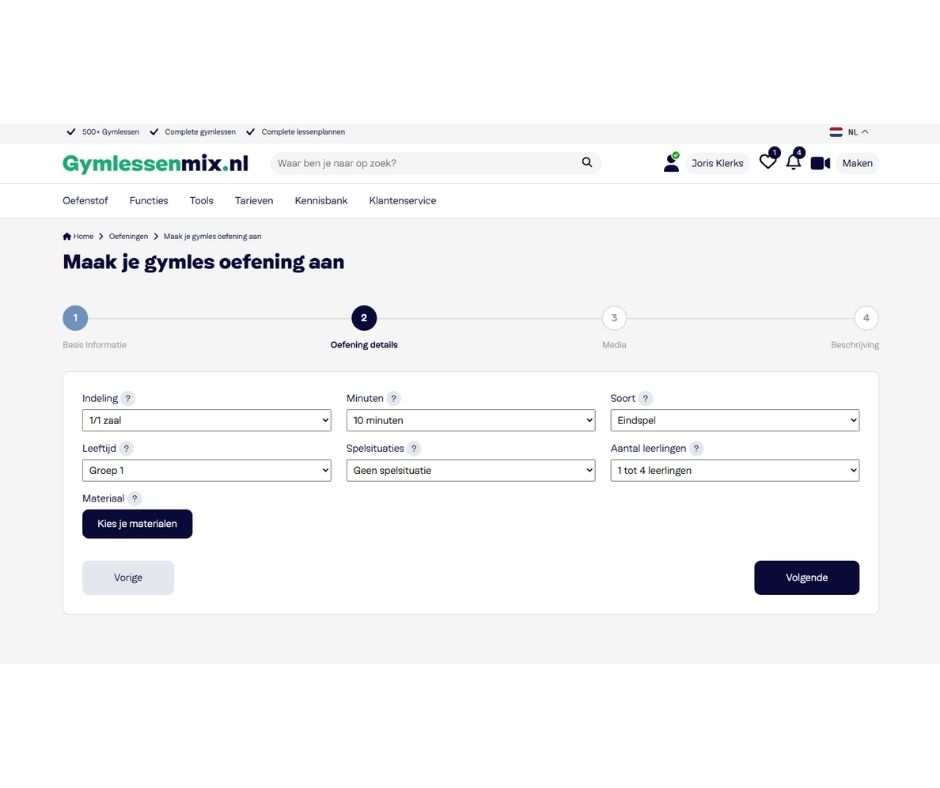Open the Kennisbank menu item

pyautogui.click(x=321, y=200)
